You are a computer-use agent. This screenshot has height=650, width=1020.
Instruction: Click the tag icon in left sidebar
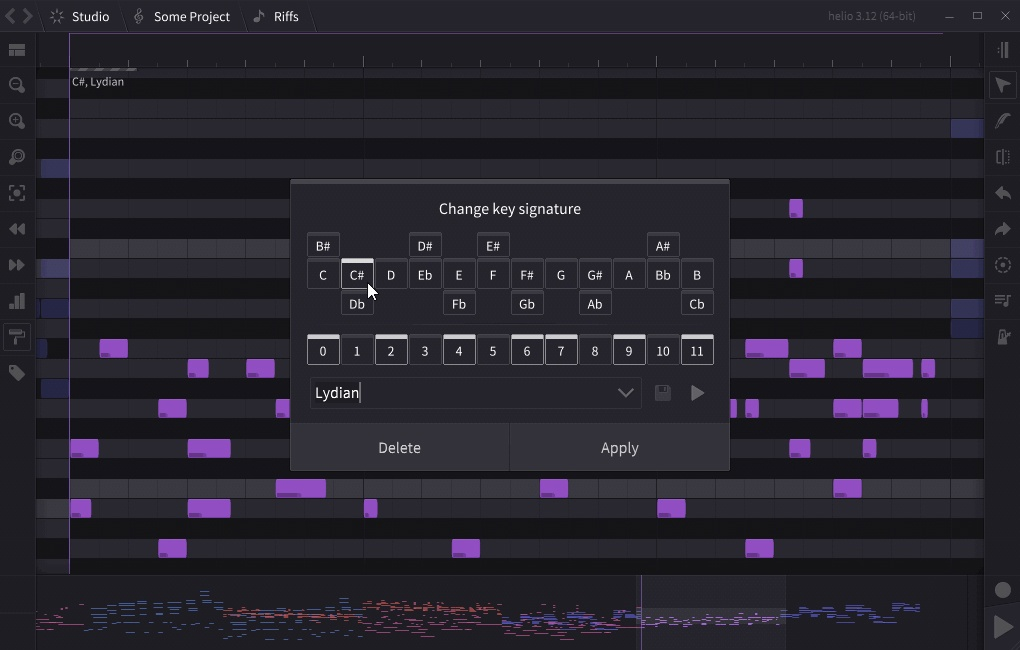[x=17, y=373]
